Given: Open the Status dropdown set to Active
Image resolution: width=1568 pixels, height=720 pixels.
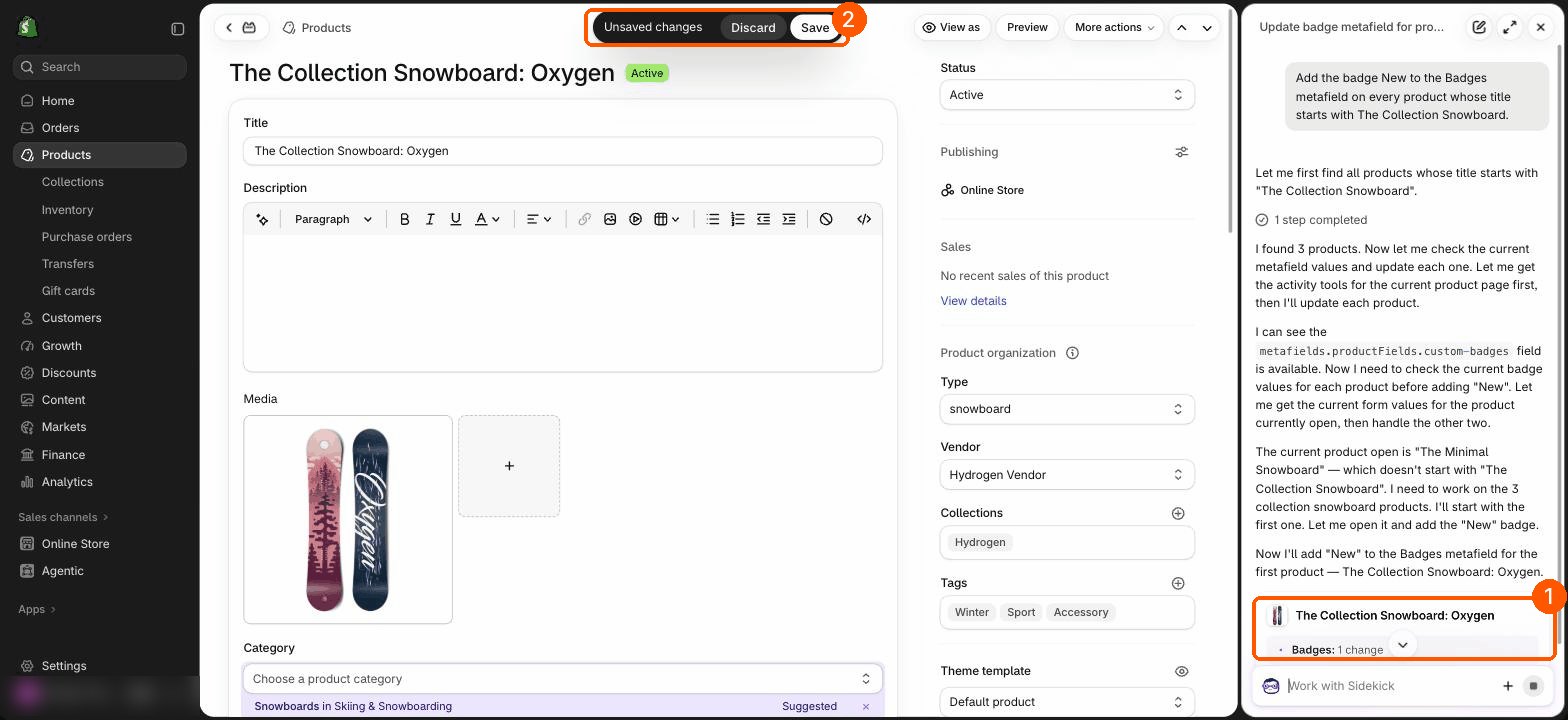Looking at the screenshot, I should 1067,95.
